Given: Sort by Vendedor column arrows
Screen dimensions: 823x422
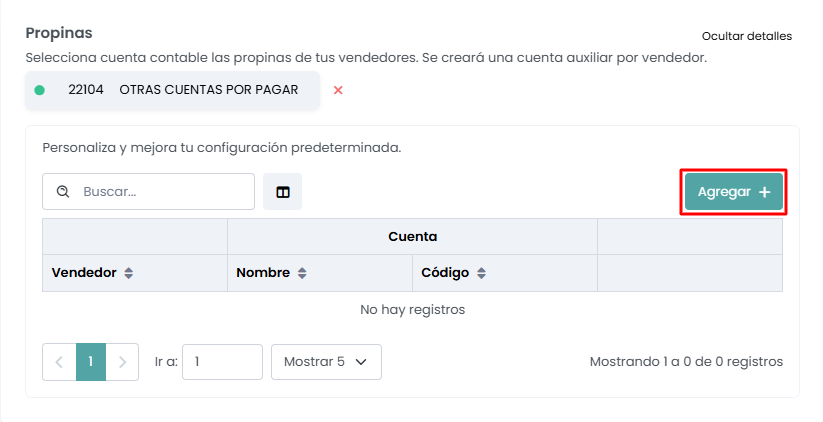Looking at the screenshot, I should [x=128, y=273].
